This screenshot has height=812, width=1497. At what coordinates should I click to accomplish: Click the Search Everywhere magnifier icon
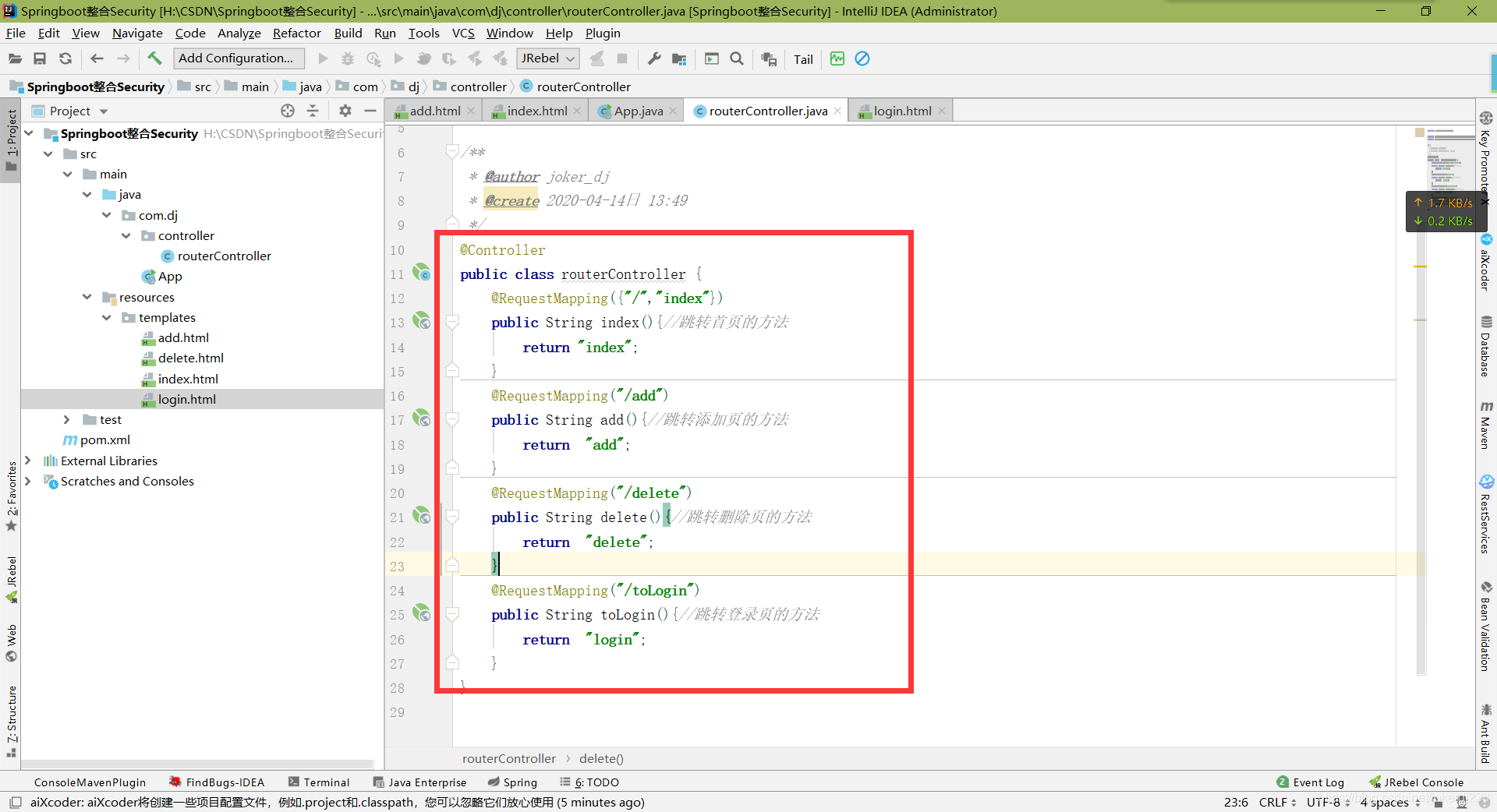coord(736,58)
